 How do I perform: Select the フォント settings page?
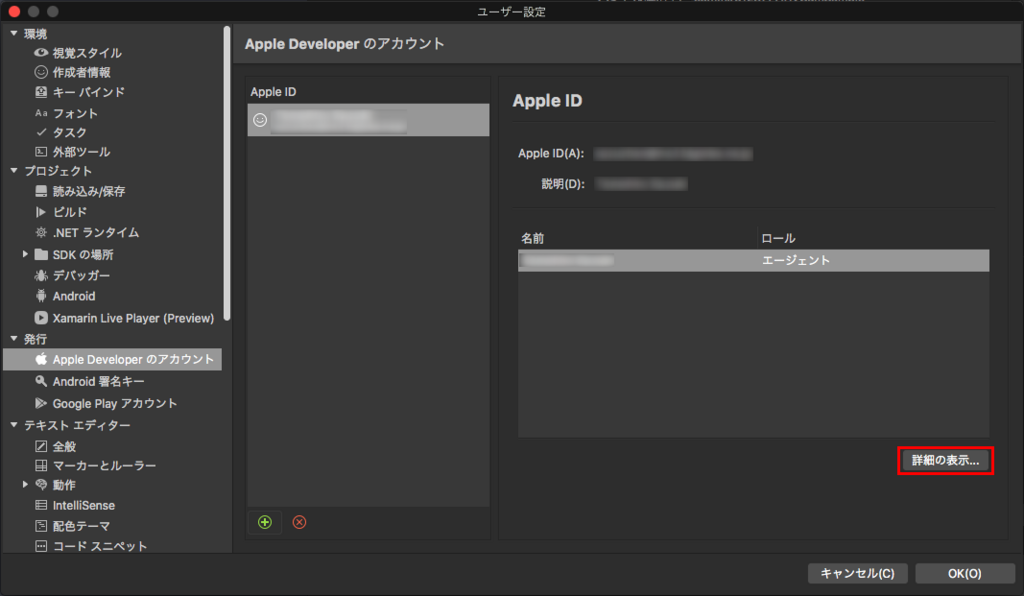[x=75, y=113]
